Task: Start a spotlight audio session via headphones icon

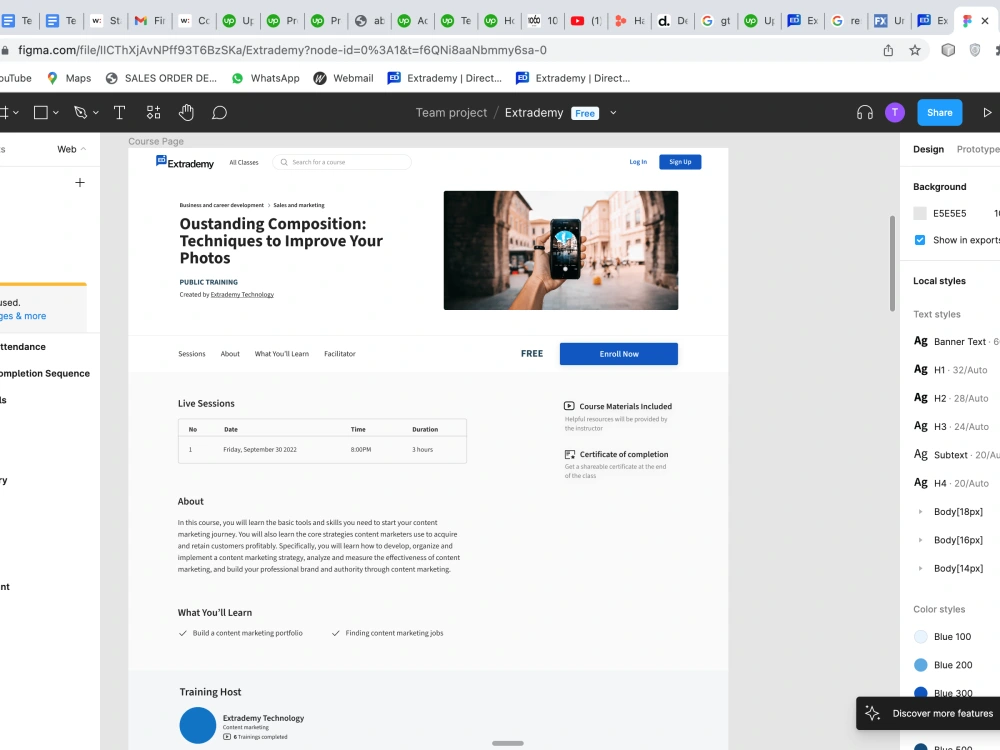Action: click(x=864, y=112)
